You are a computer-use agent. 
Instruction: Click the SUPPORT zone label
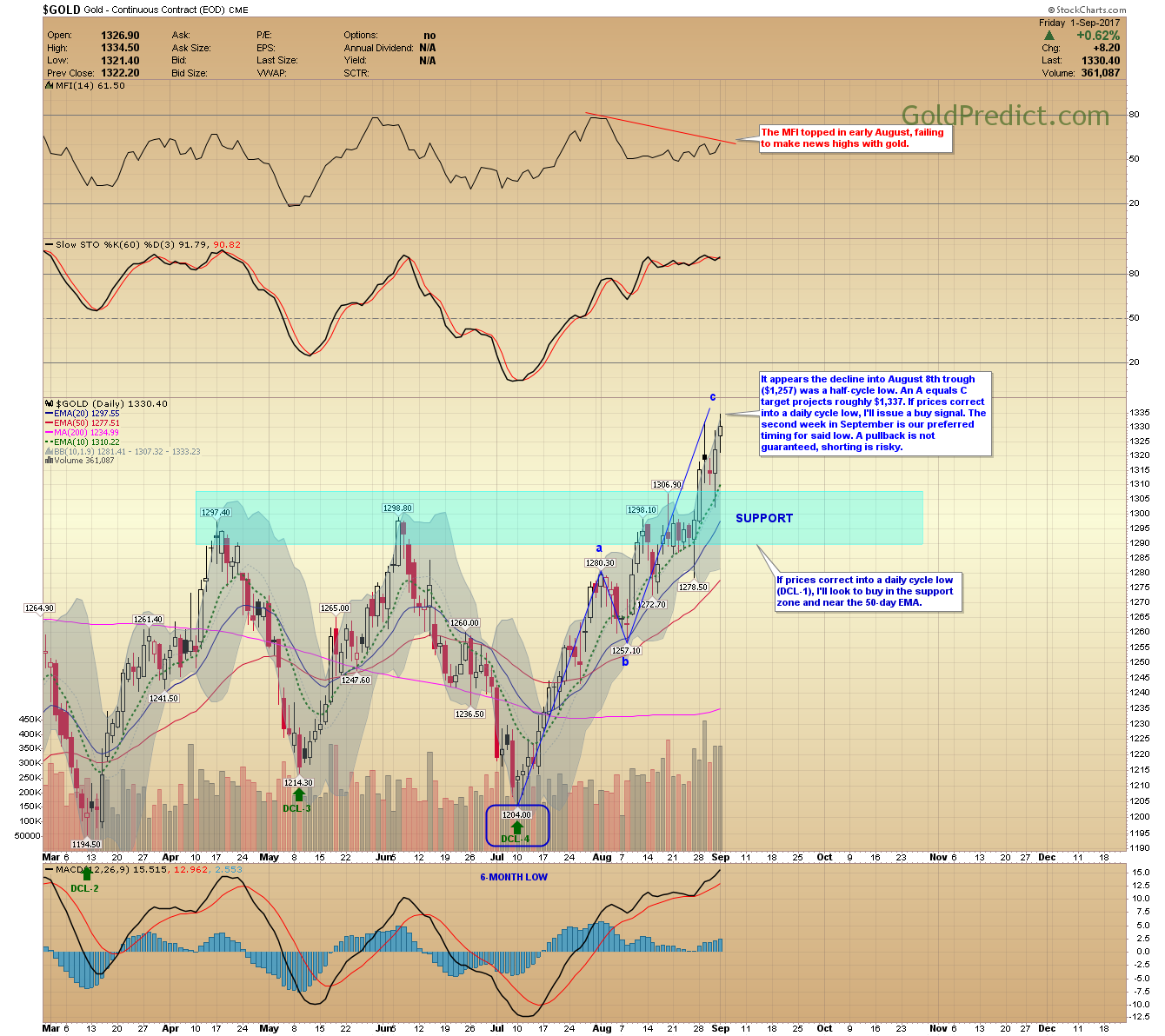point(763,518)
